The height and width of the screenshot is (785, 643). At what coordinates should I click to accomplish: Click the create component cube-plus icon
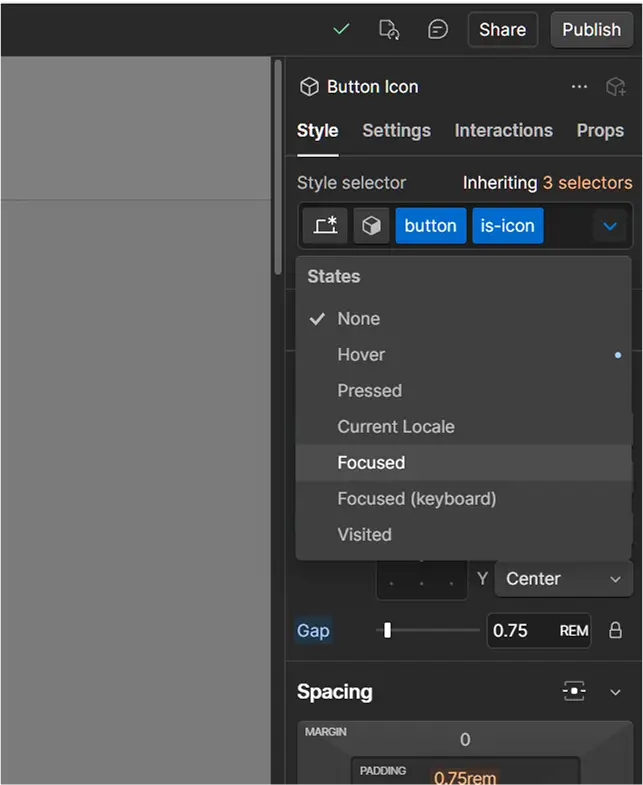pos(615,87)
